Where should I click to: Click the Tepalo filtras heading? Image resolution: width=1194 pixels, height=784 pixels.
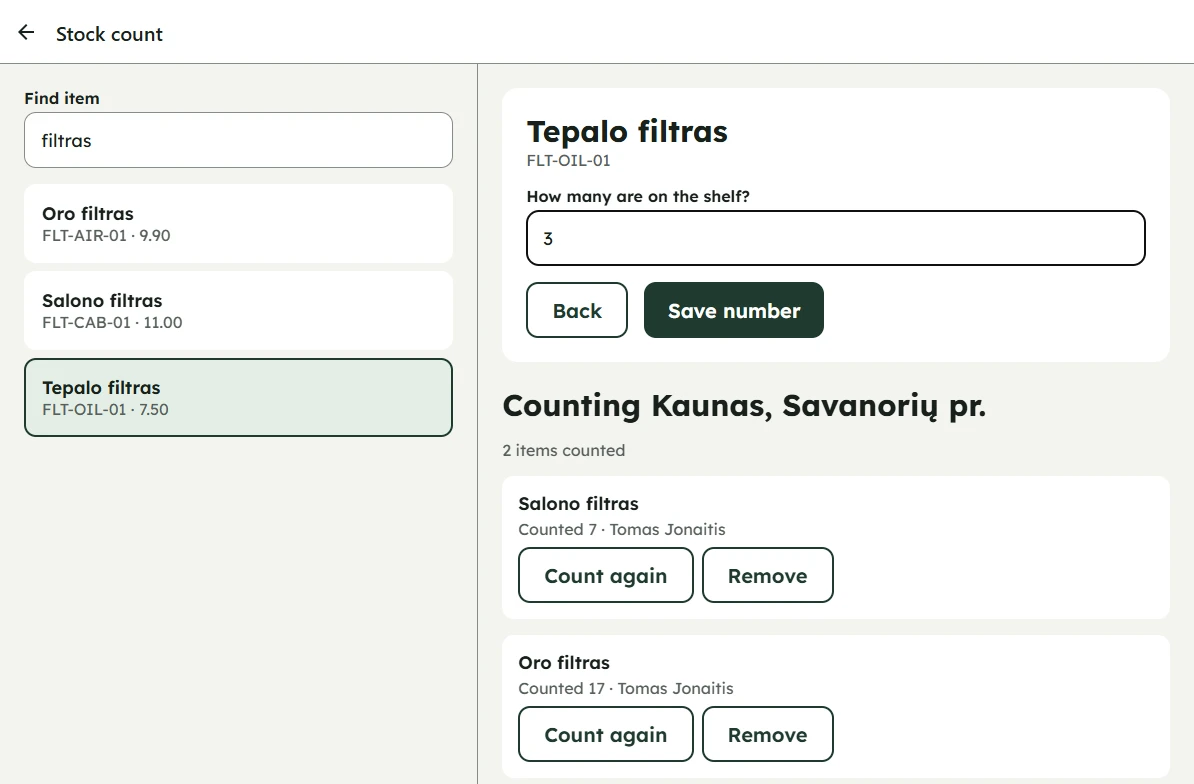[627, 132]
